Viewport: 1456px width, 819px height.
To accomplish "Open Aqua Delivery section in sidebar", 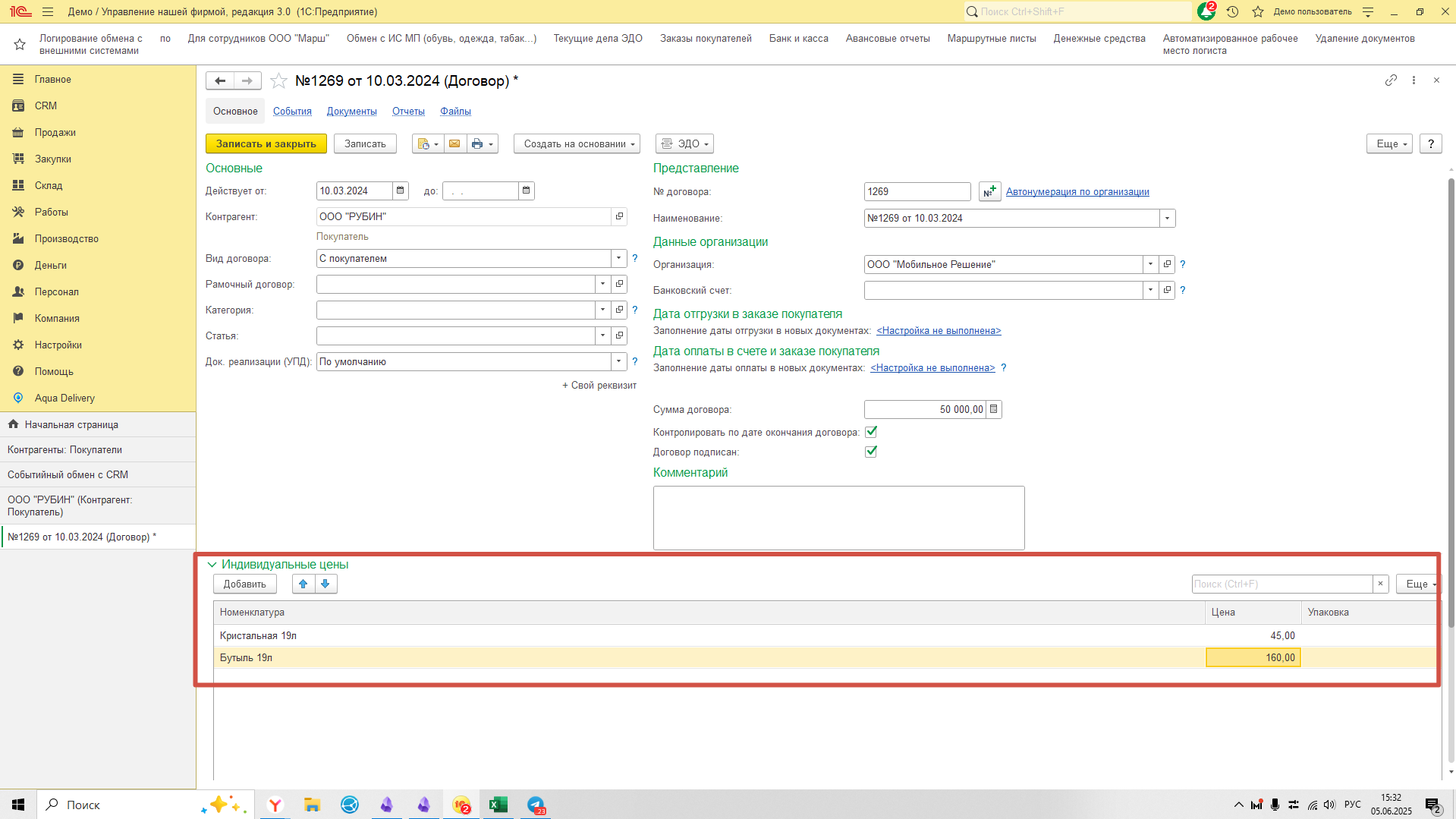I will click(x=64, y=398).
